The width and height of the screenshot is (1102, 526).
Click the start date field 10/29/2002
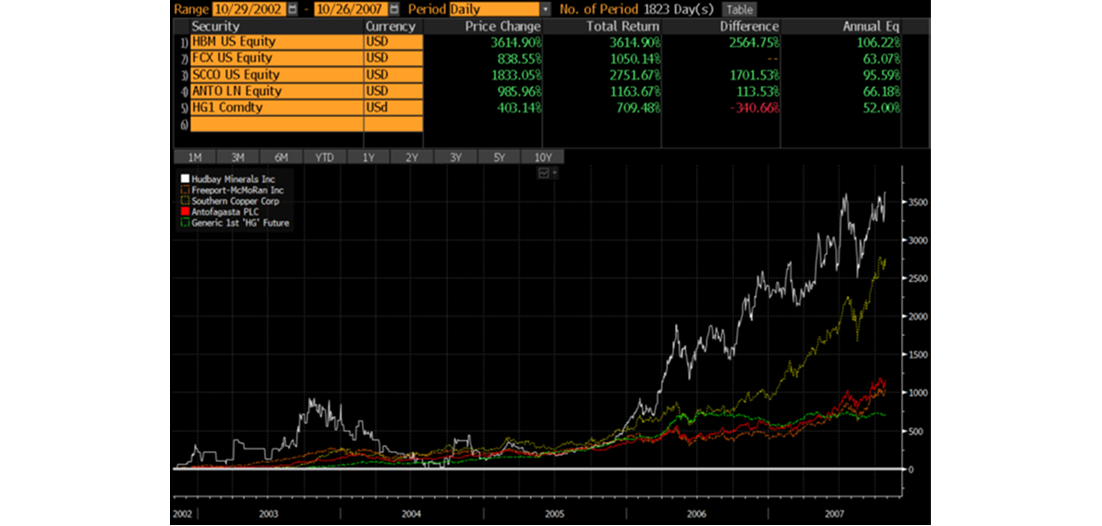pyautogui.click(x=247, y=9)
